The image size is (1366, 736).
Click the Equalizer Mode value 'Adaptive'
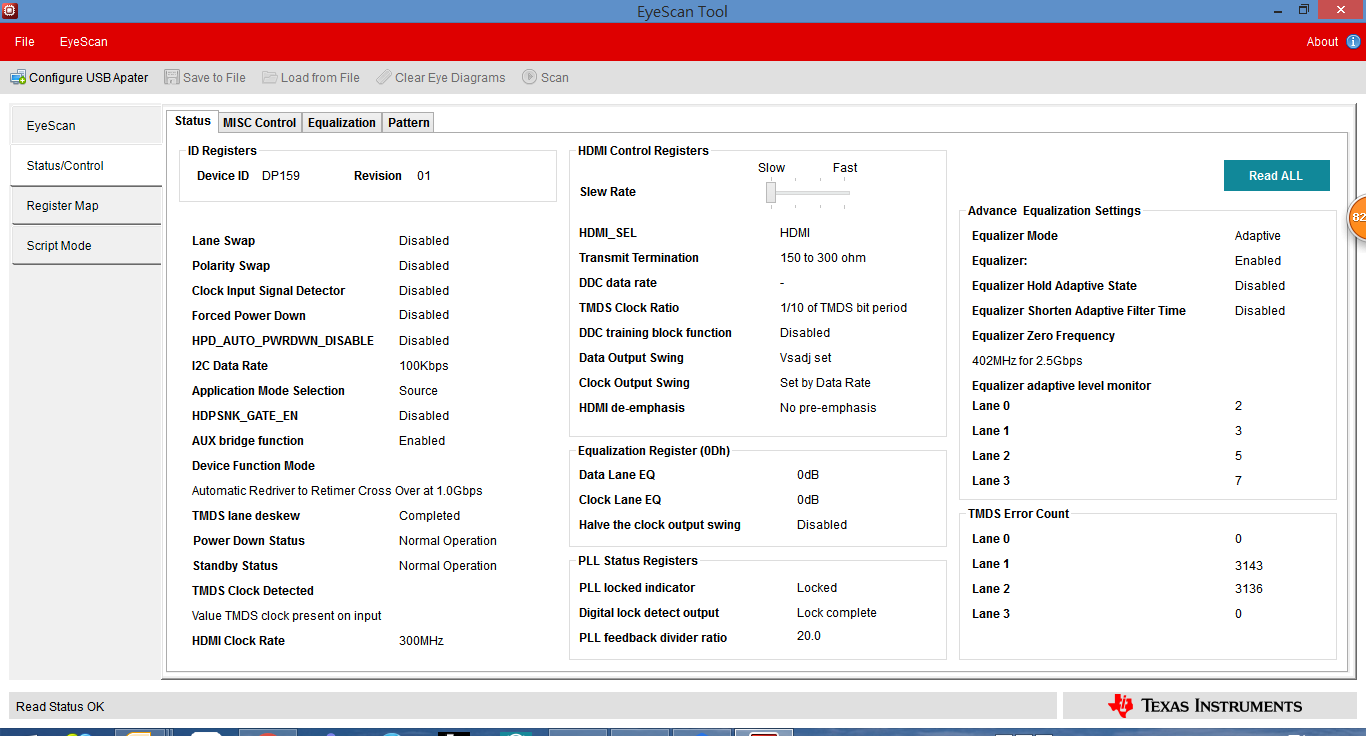(1258, 236)
